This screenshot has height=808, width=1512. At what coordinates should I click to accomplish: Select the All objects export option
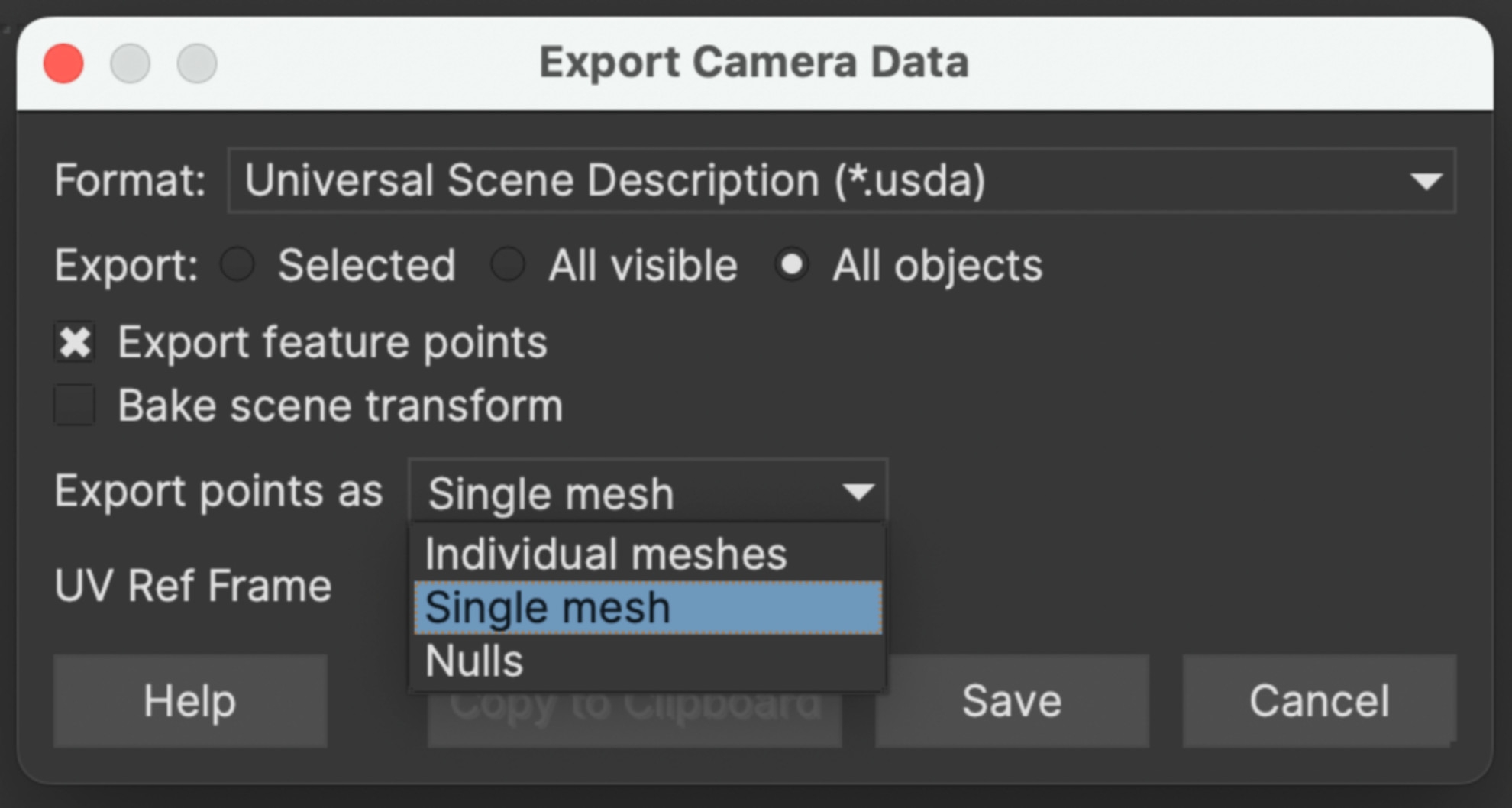(x=791, y=265)
